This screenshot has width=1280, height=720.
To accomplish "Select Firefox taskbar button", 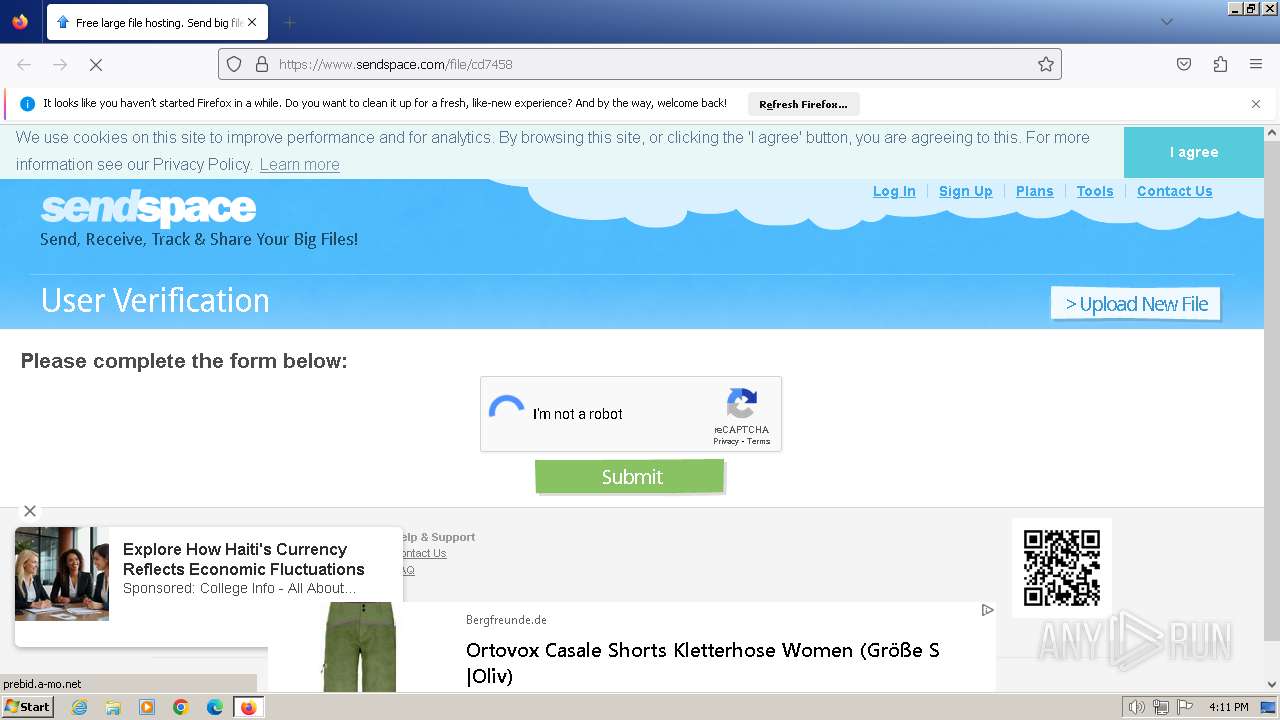I will tap(248, 707).
